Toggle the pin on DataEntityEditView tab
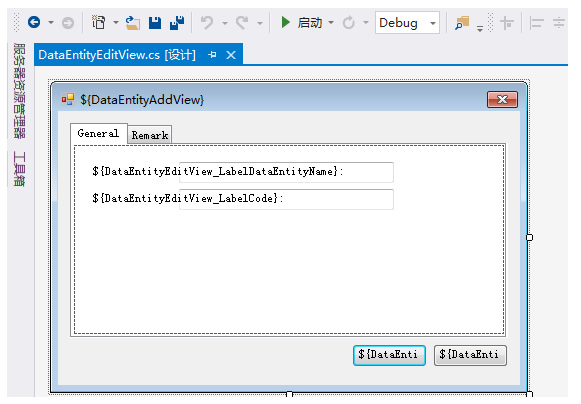The height and width of the screenshot is (404, 581). pos(212,55)
